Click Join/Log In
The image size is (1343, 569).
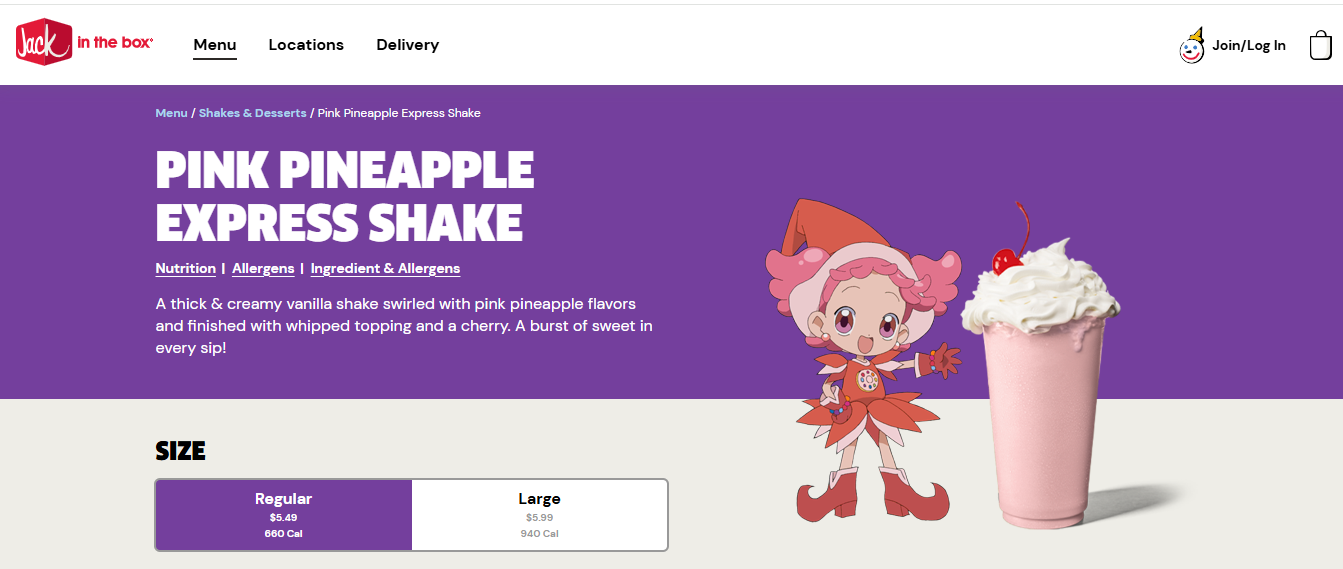1249,45
